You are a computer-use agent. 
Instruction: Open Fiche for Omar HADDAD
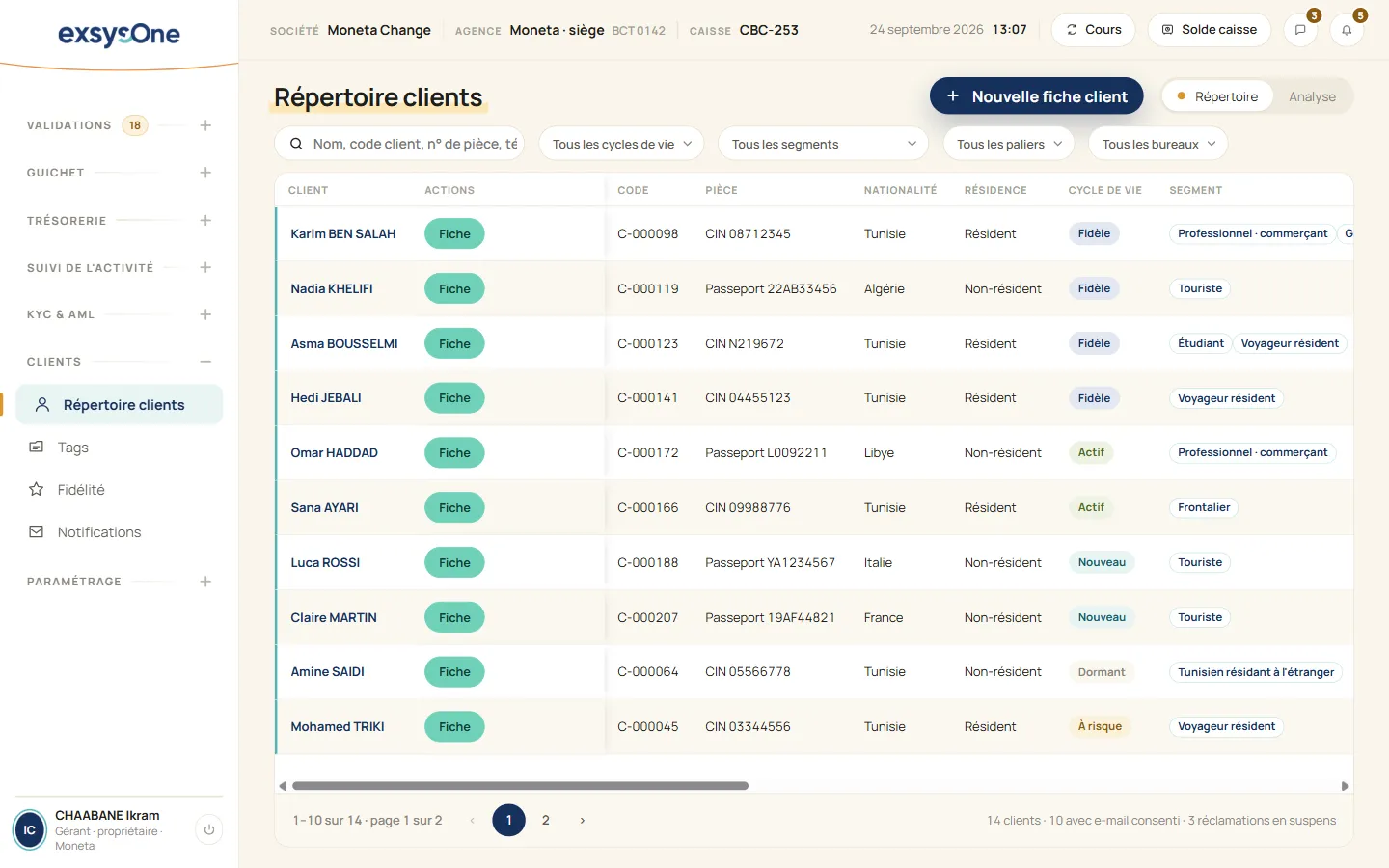(454, 452)
